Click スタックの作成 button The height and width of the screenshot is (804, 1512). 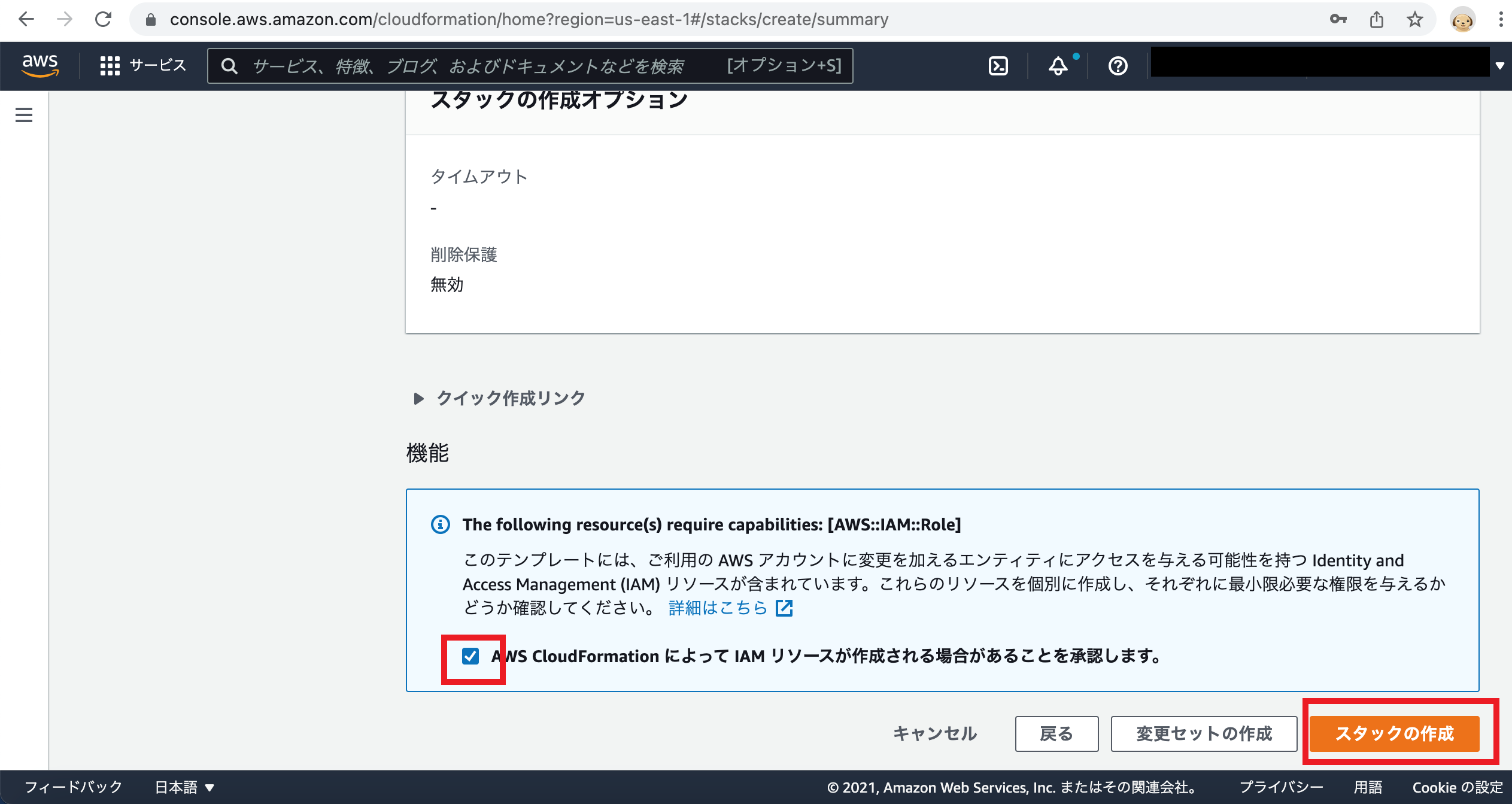(1394, 734)
